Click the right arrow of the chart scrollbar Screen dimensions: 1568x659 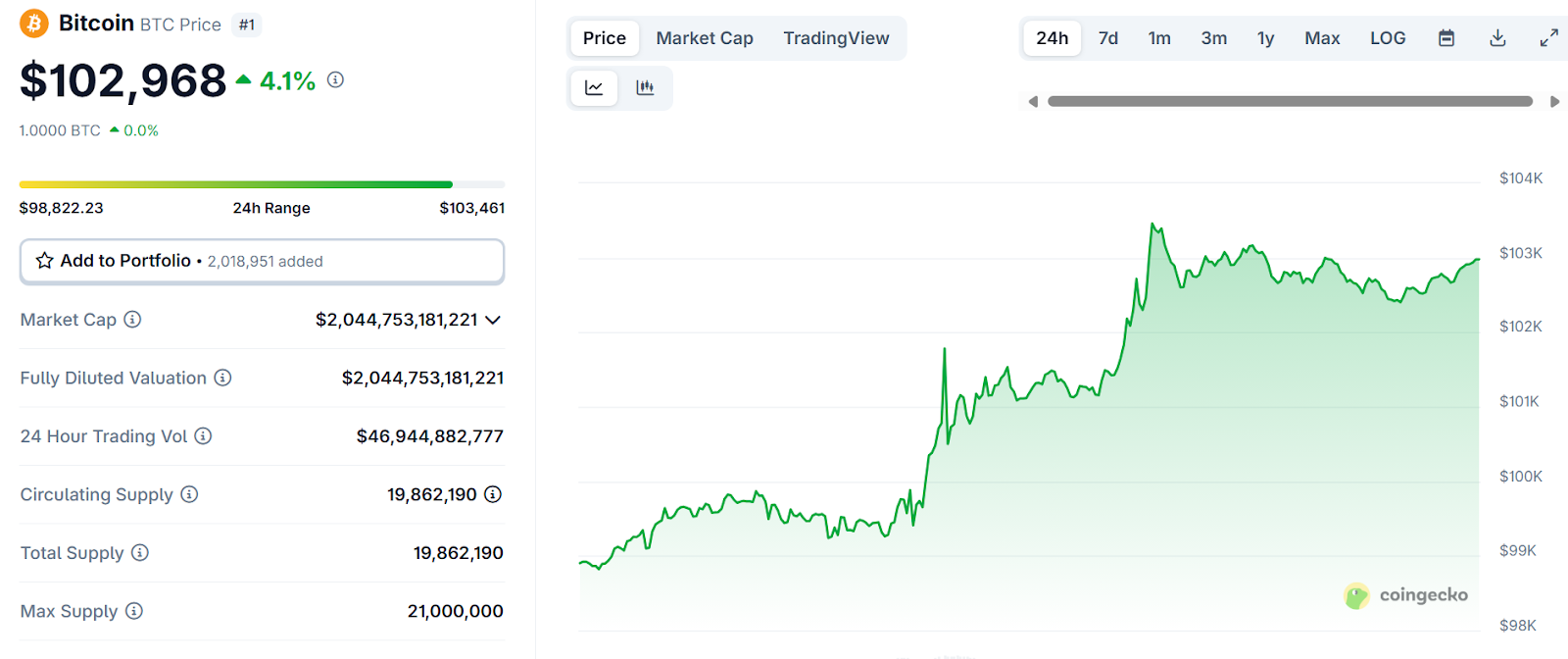[1554, 101]
